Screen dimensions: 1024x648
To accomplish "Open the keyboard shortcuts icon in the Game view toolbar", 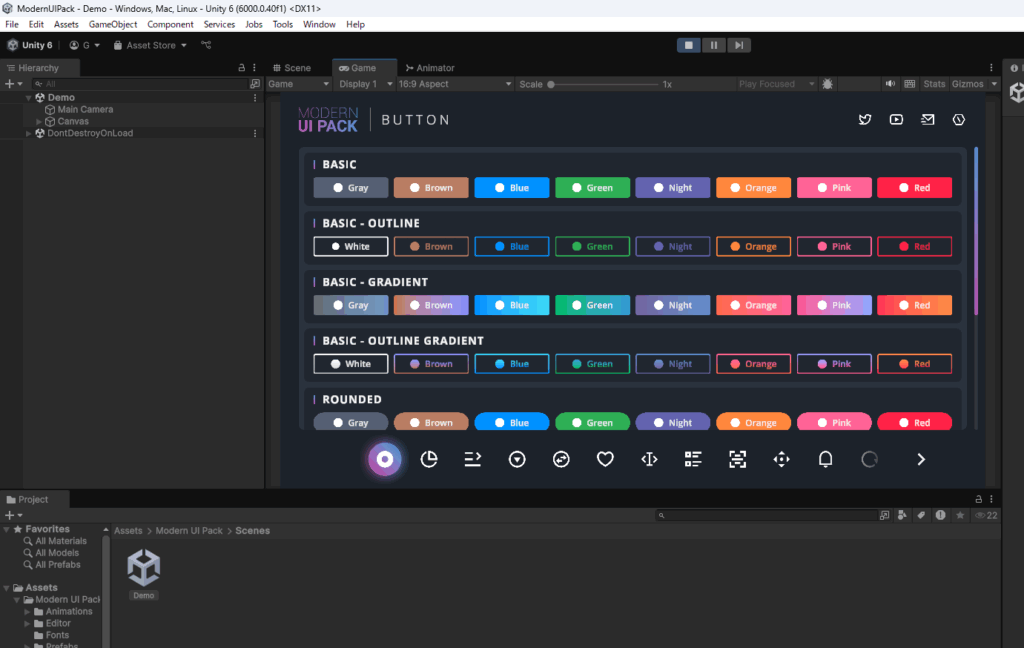I will (910, 84).
